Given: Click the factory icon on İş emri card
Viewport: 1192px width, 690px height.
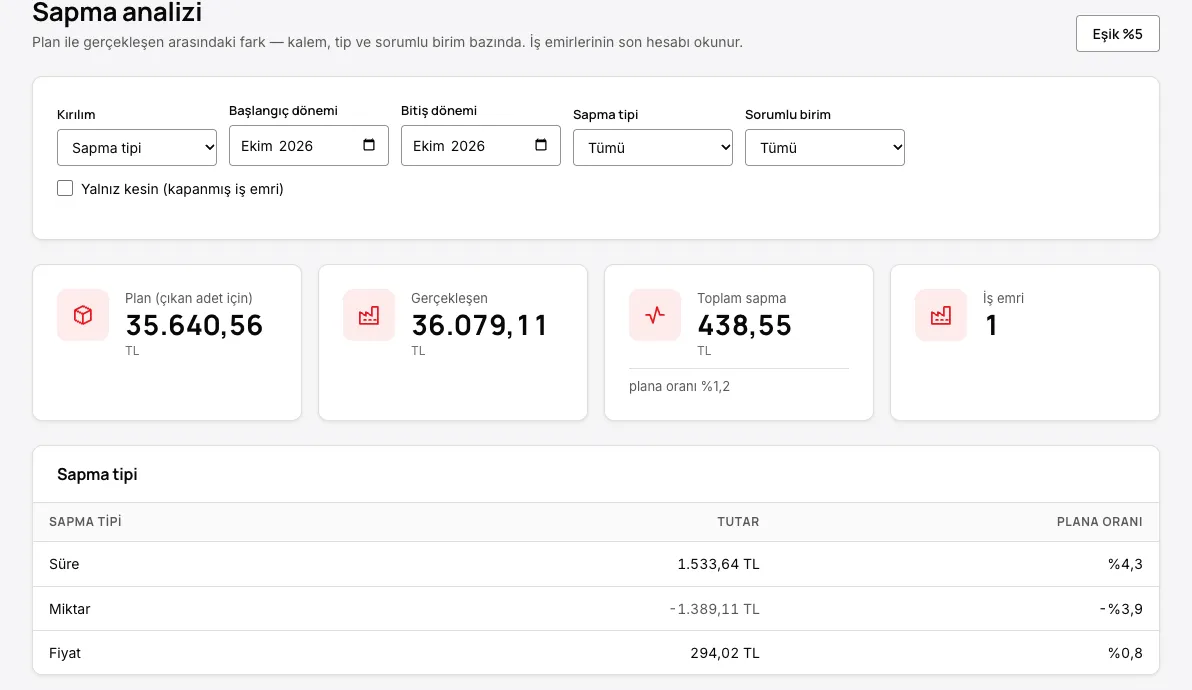Looking at the screenshot, I should point(940,315).
